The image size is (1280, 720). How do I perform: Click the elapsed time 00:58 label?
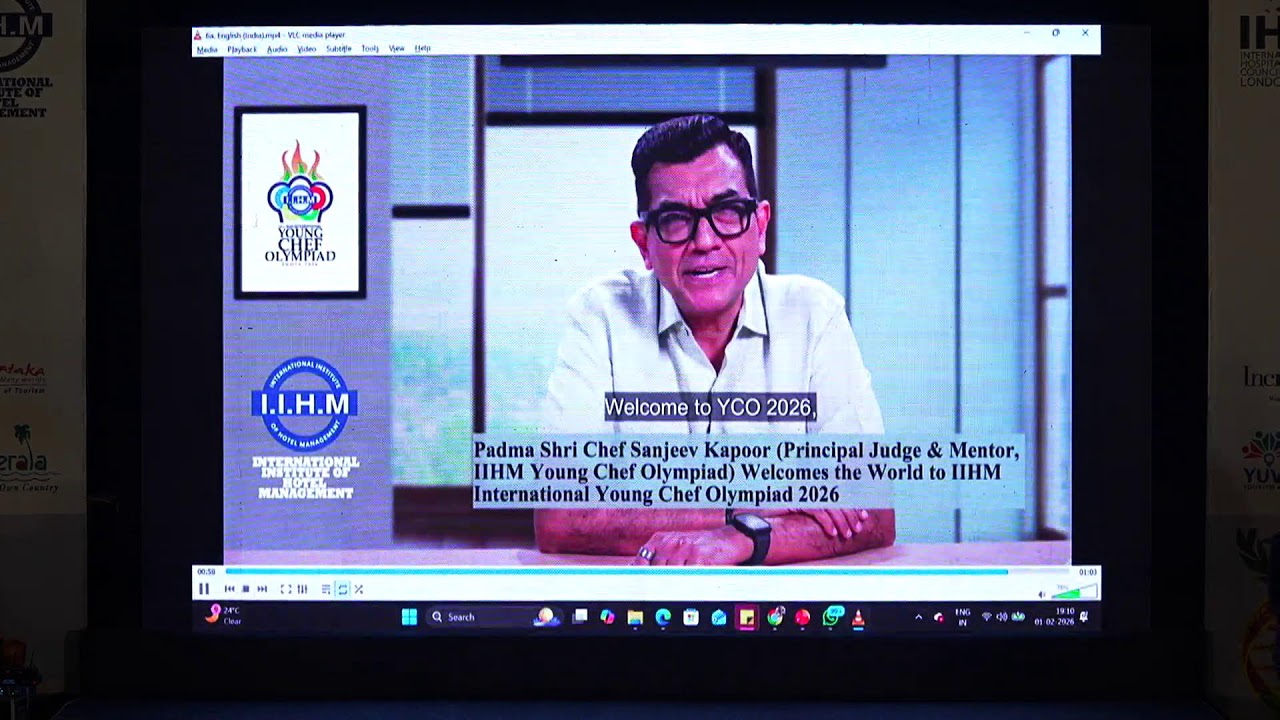point(206,572)
